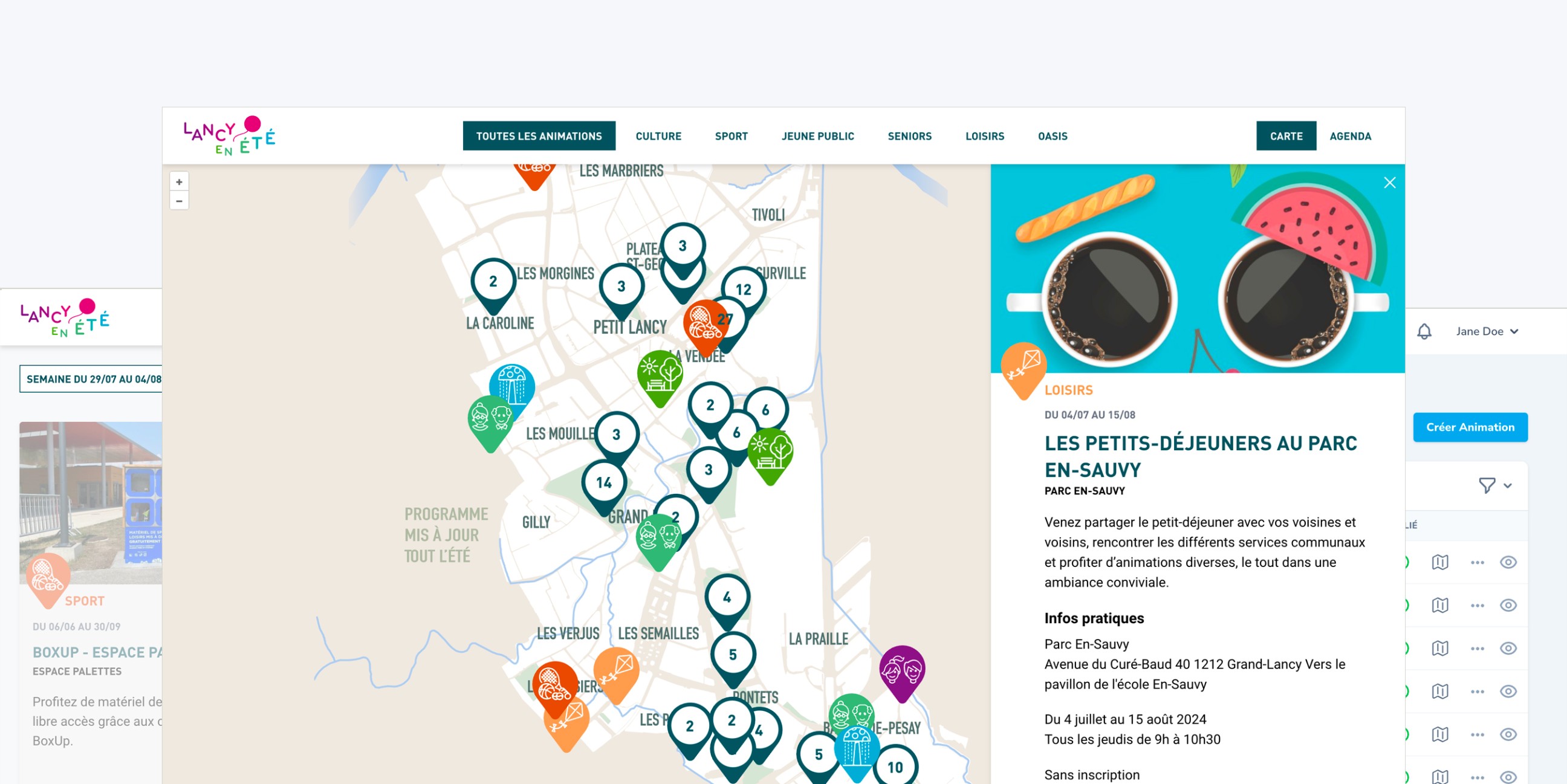Open the notifications bell icon

pos(1424,331)
